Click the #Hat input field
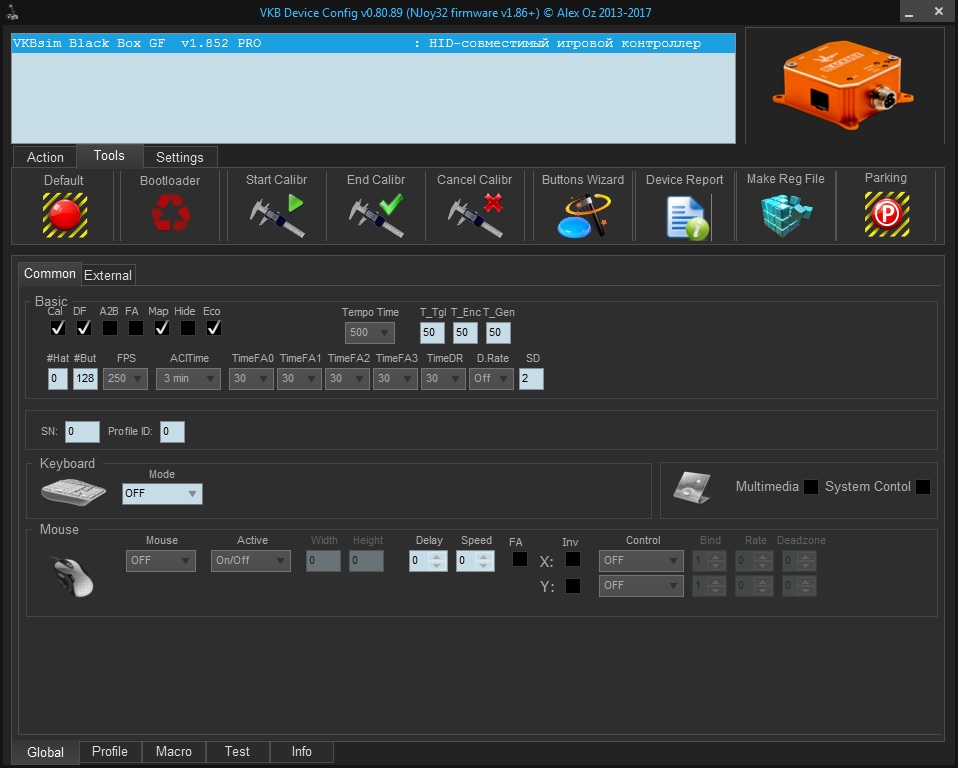958x769 pixels. (x=57, y=379)
